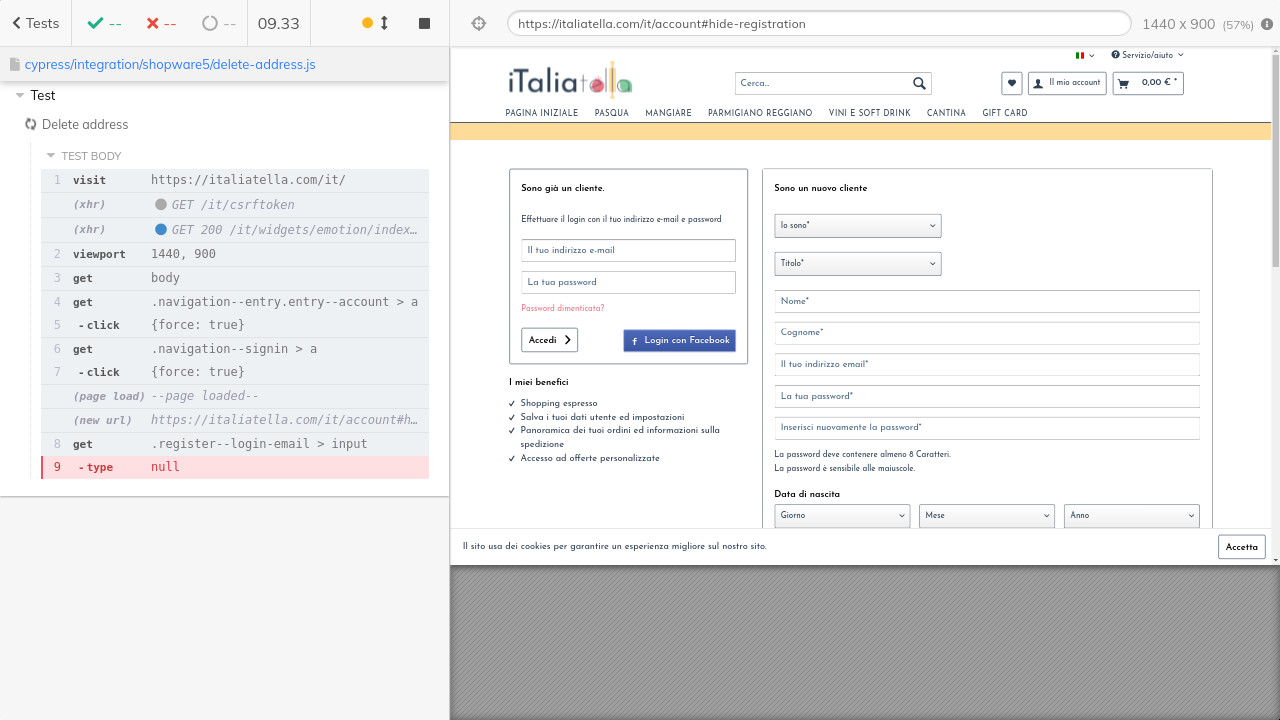This screenshot has height=720, width=1280.
Task: Click the Password dimenticata link
Action: pyautogui.click(x=562, y=309)
